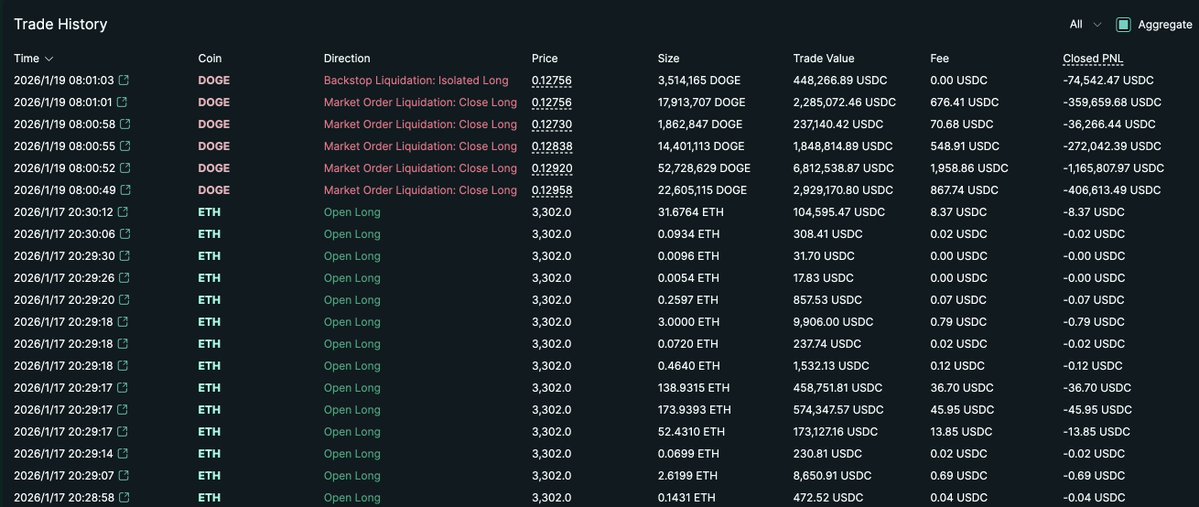Open the All filter dropdown
The image size is (1199, 507).
[1085, 24]
